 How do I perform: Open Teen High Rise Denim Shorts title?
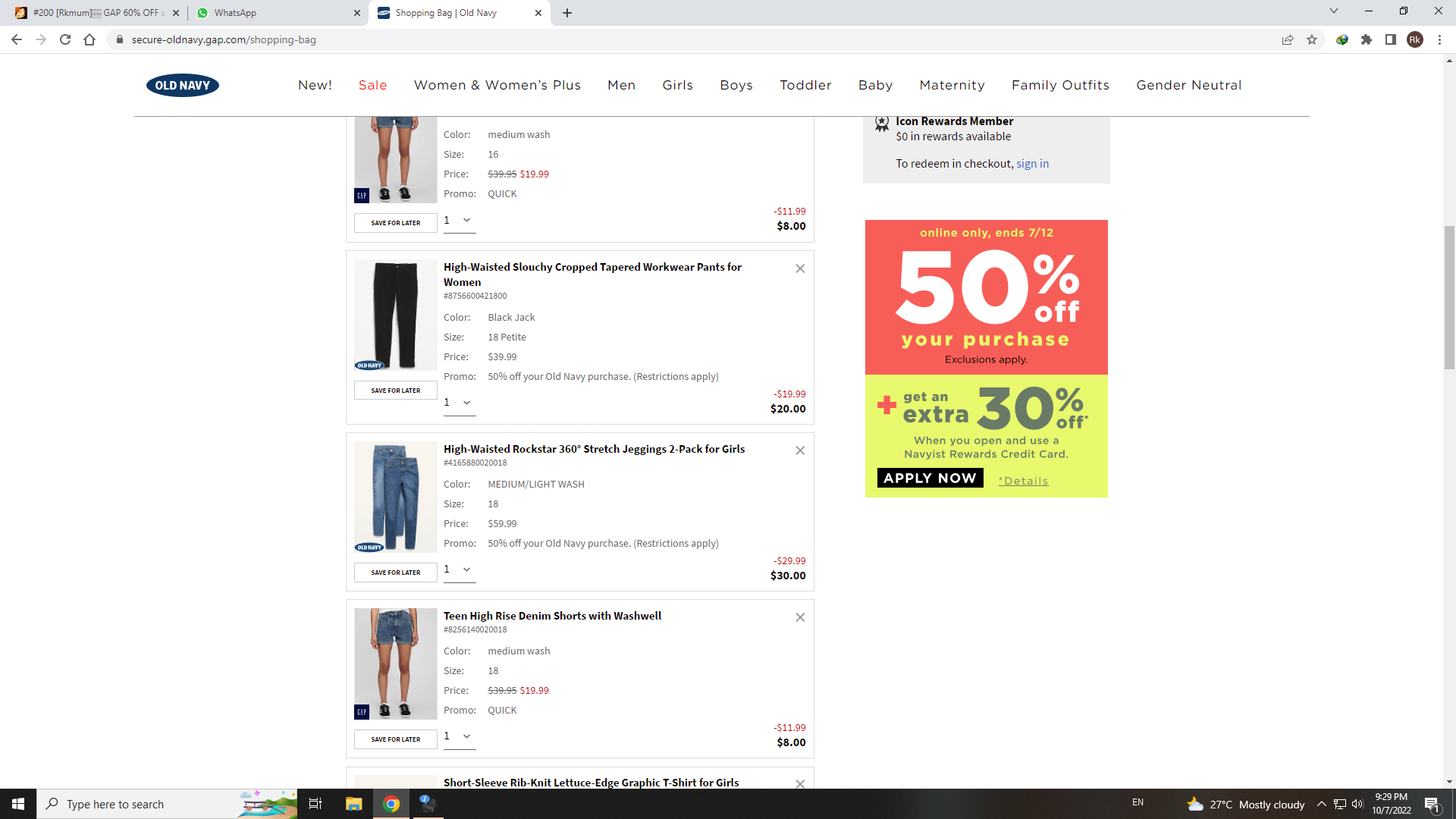click(552, 616)
